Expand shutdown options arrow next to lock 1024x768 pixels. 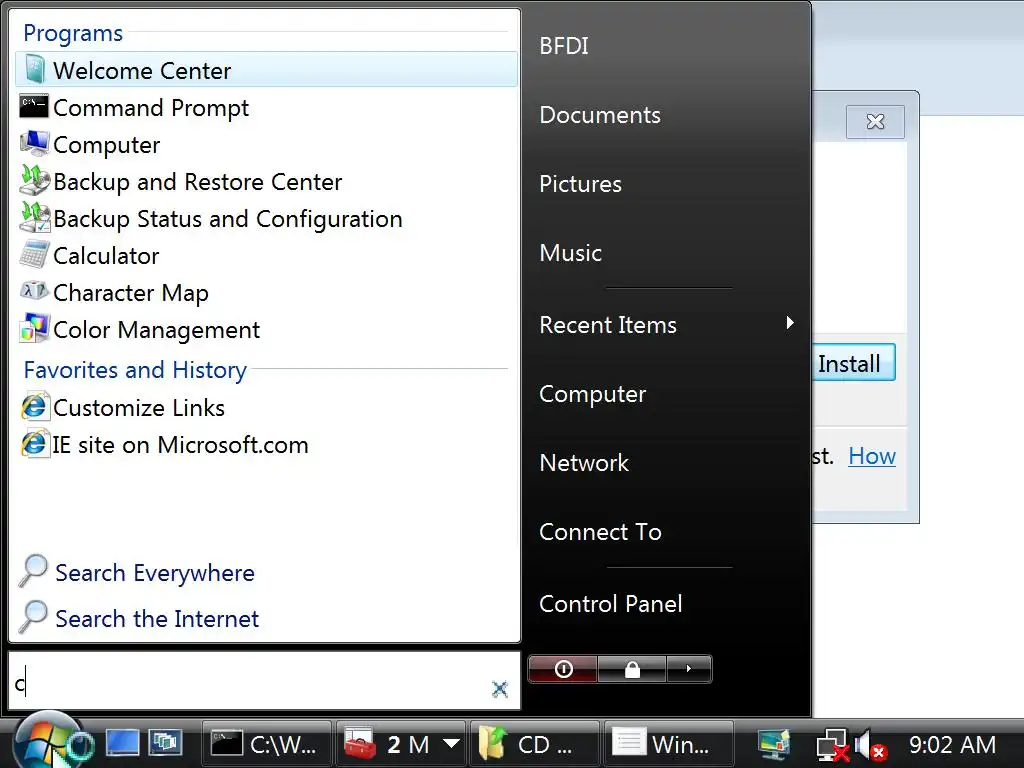pos(688,669)
